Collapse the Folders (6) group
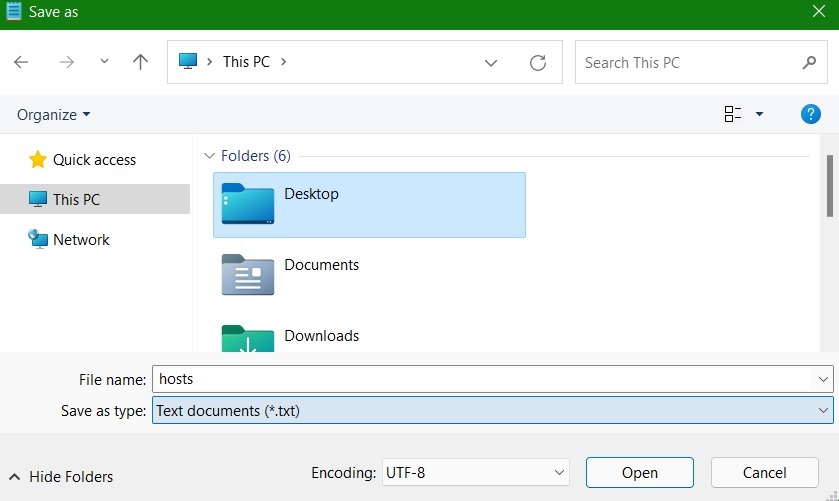 (209, 156)
